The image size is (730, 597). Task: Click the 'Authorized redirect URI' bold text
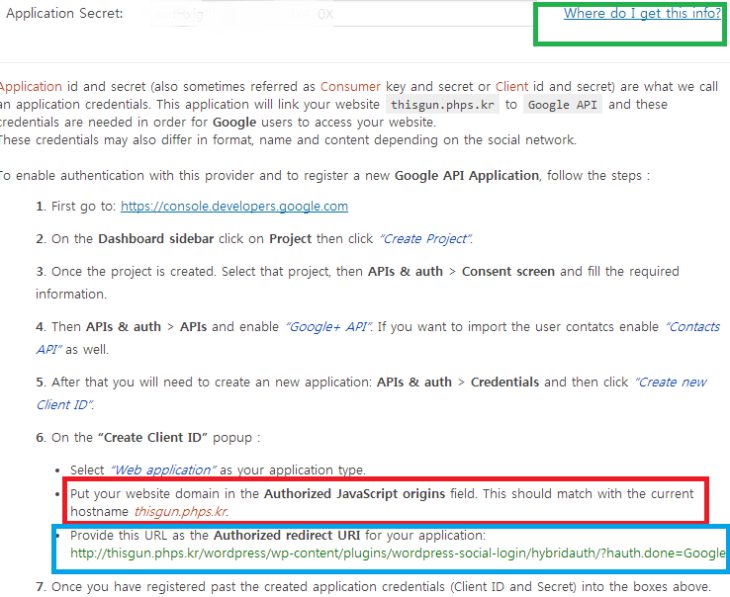point(287,536)
